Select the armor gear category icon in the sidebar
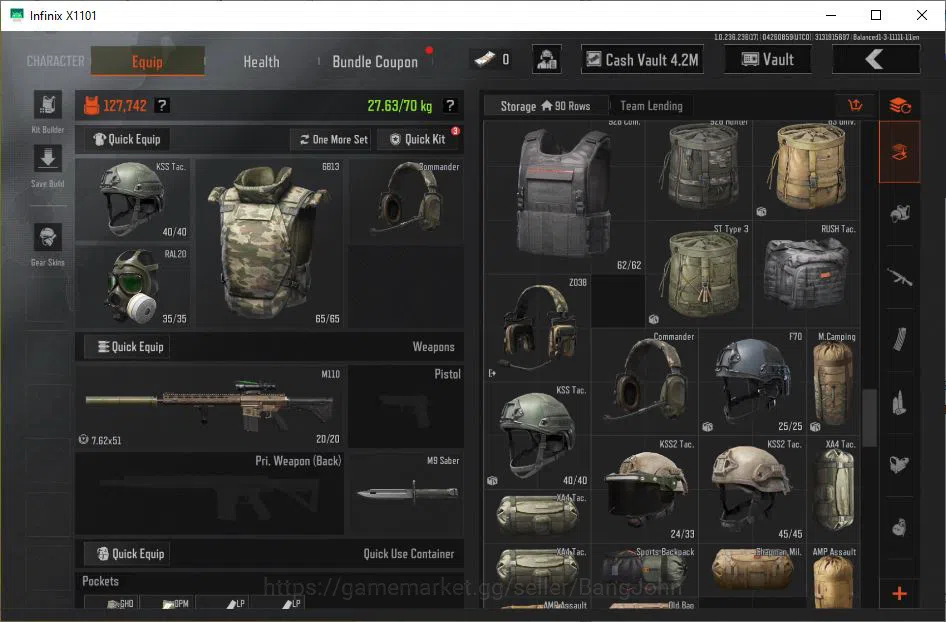Viewport: 946px width, 622px height. point(900,214)
